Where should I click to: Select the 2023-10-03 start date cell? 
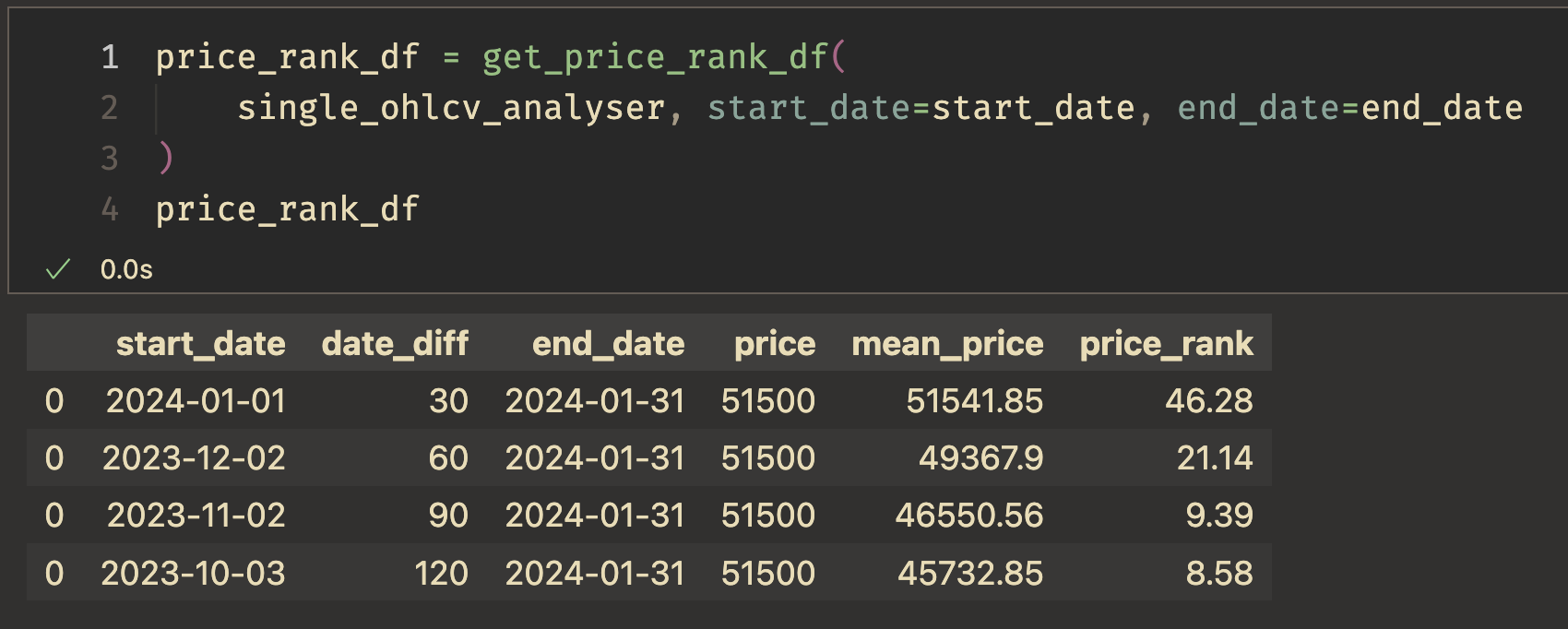click(x=193, y=573)
